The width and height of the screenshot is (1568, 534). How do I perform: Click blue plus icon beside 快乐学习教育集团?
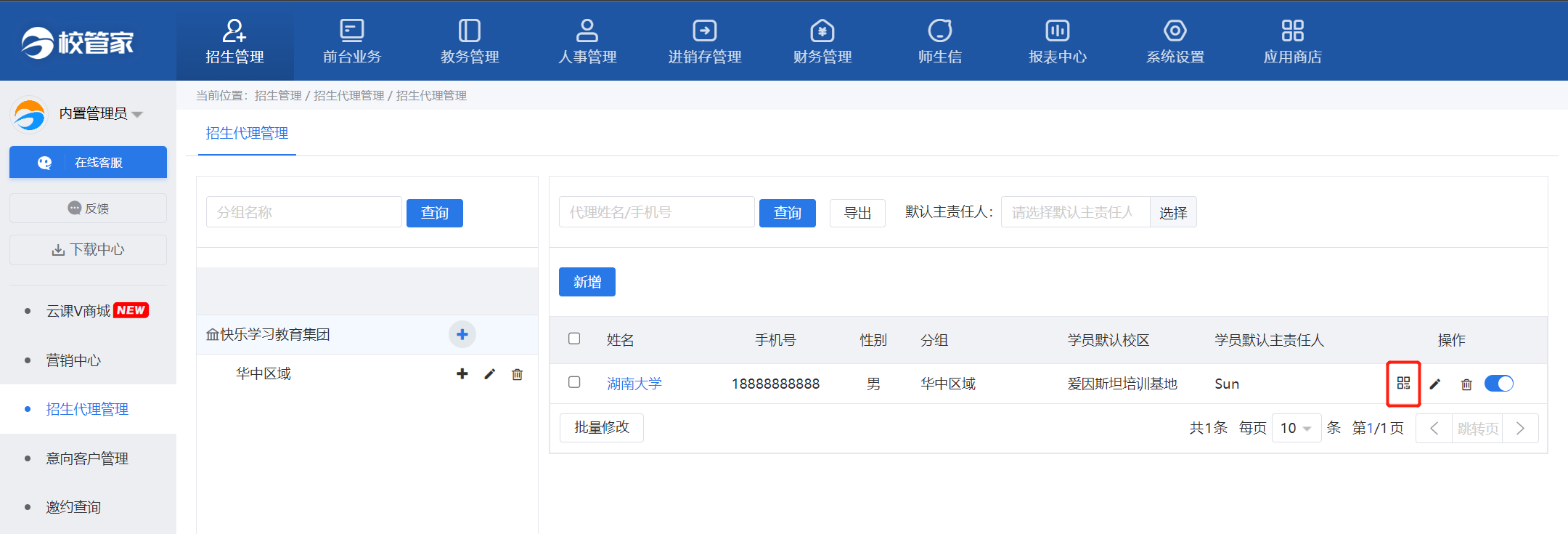click(x=462, y=334)
